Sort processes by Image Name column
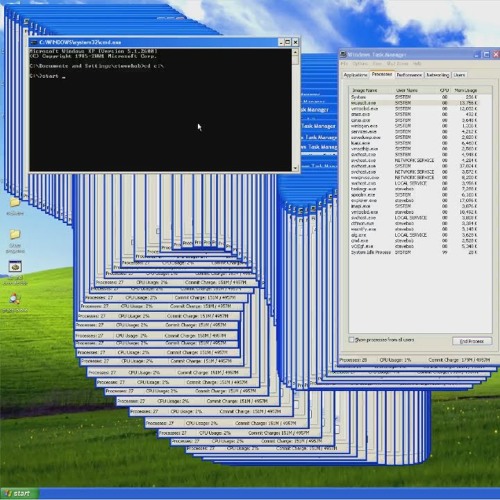500x500 pixels. 364,90
